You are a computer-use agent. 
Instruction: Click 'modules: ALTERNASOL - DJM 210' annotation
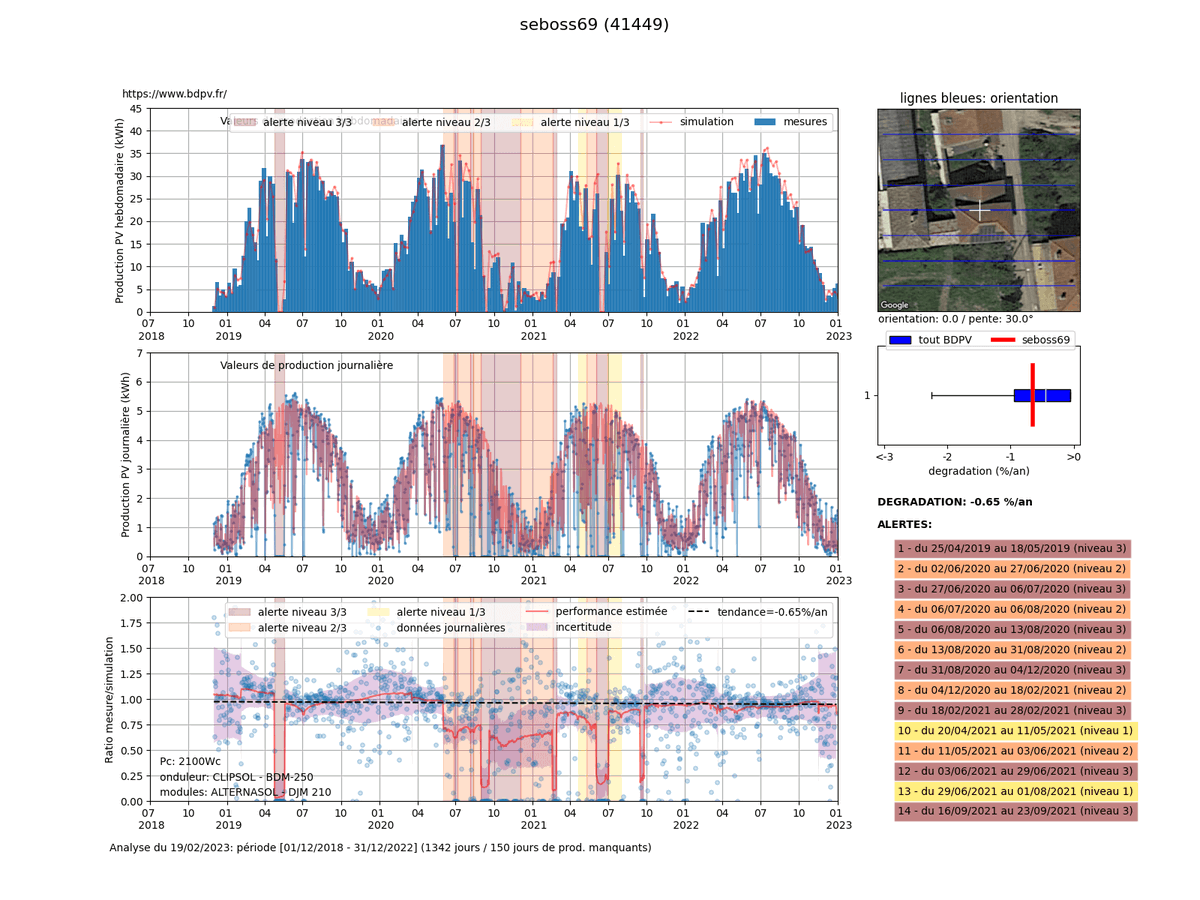point(245,792)
